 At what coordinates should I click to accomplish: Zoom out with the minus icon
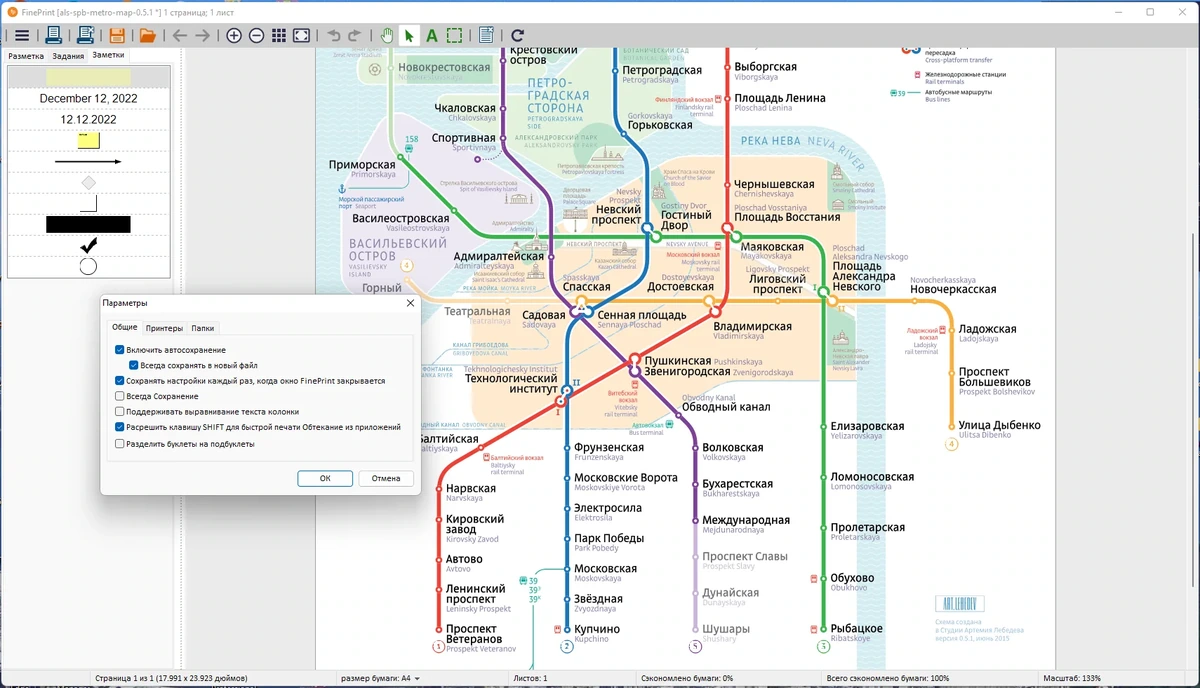256,36
